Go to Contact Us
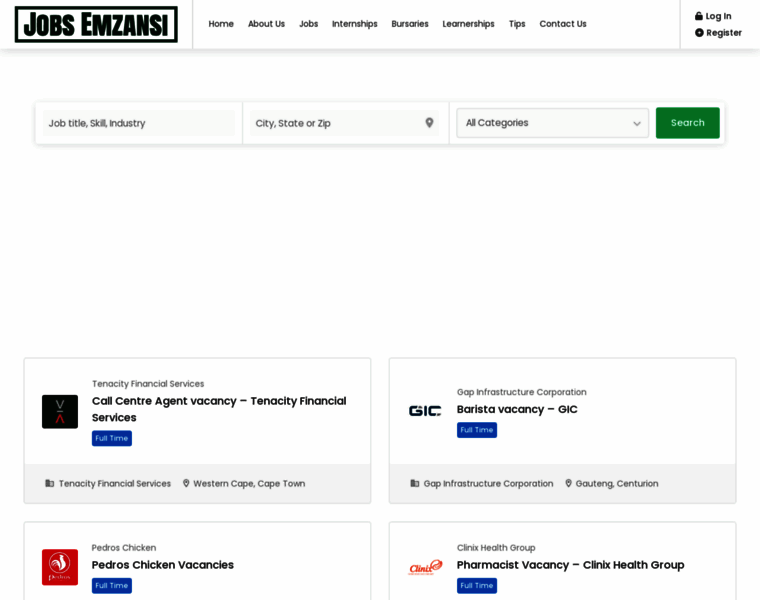The width and height of the screenshot is (760, 600). pos(563,24)
